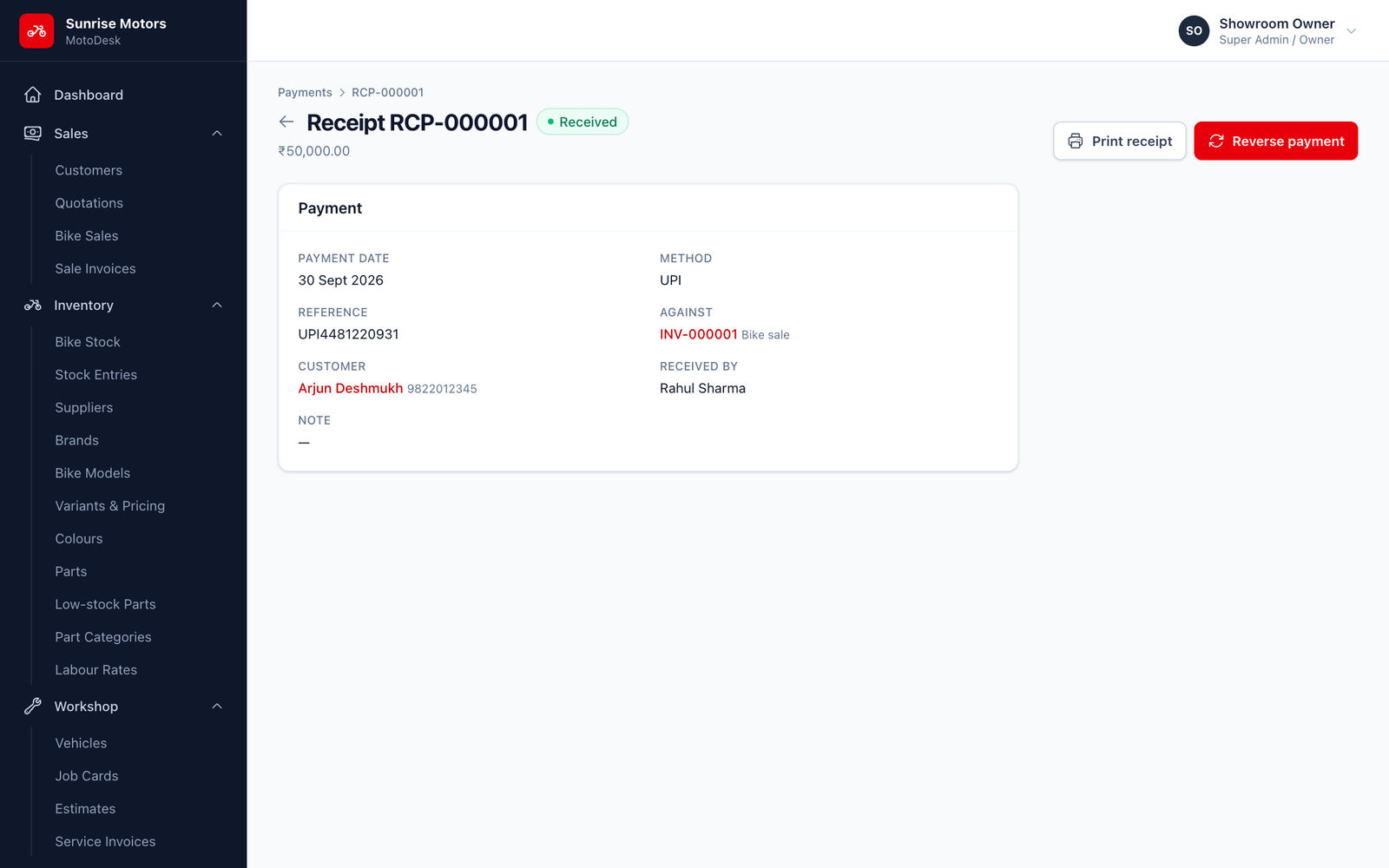This screenshot has width=1389, height=868.
Task: Click the Payments breadcrumb link
Action: click(305, 92)
